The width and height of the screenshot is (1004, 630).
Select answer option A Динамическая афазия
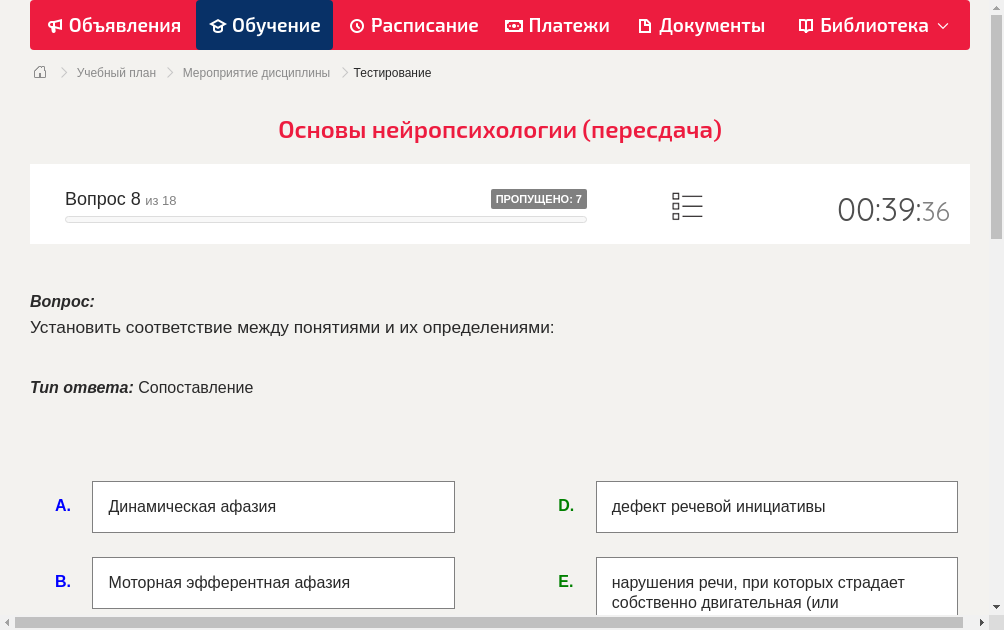[x=273, y=506]
